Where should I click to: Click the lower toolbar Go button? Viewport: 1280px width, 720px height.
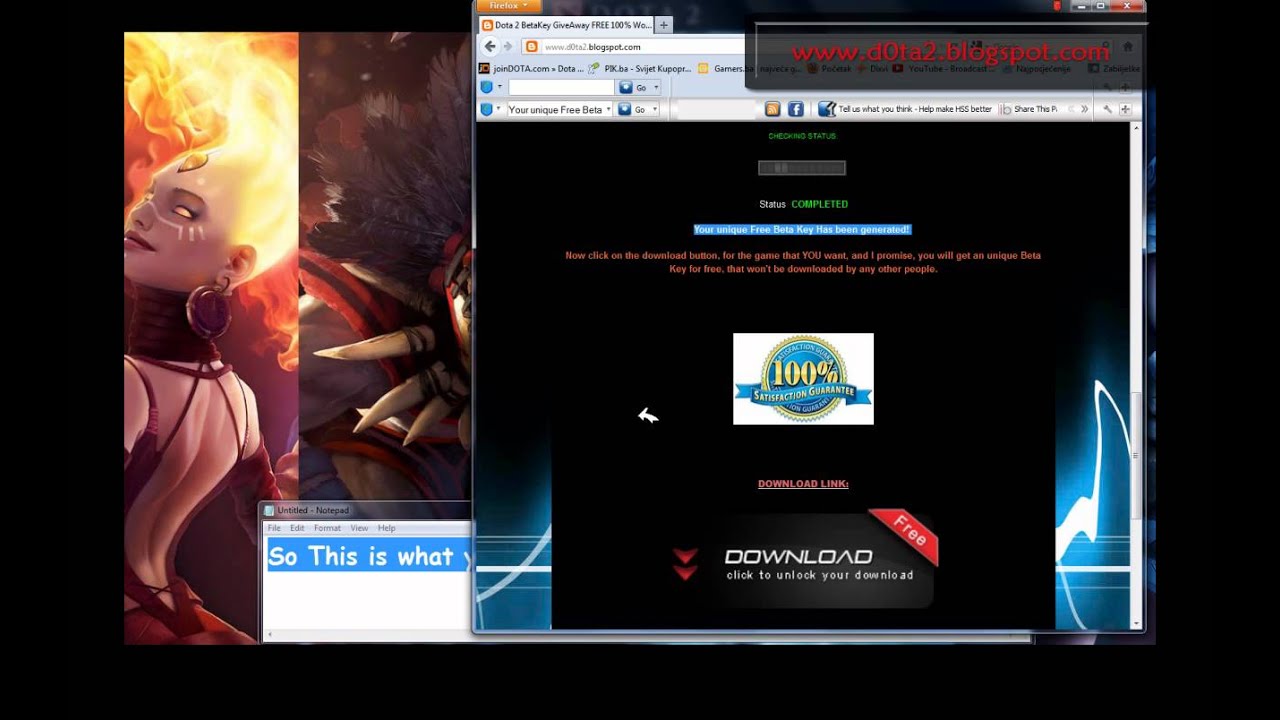pyautogui.click(x=632, y=109)
